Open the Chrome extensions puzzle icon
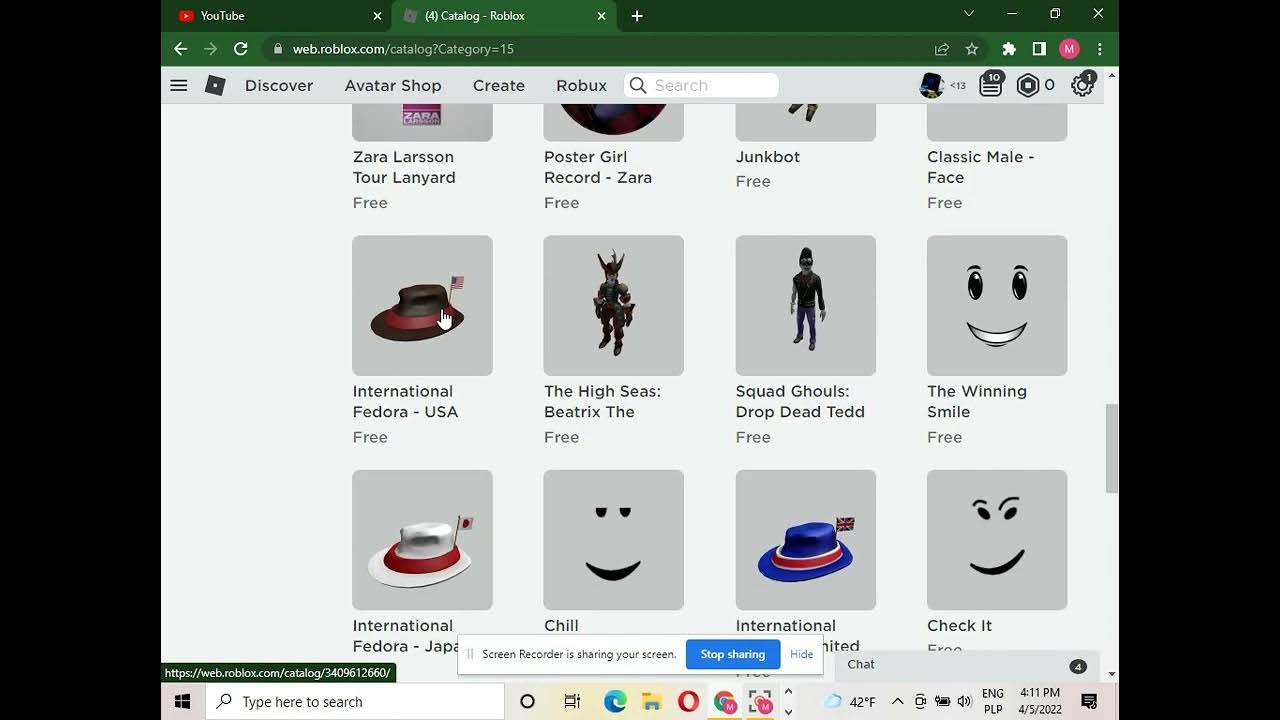1280x720 pixels. (x=1009, y=49)
